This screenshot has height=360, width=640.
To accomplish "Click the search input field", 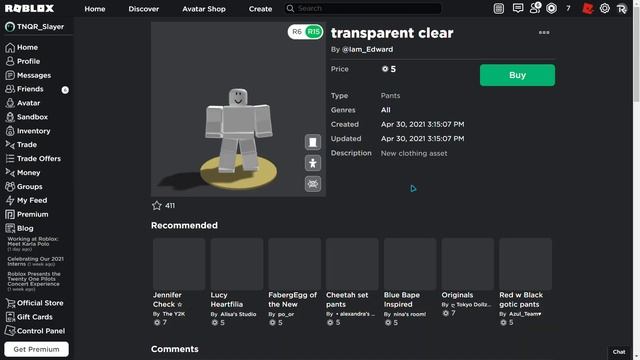I will pyautogui.click(x=363, y=9).
